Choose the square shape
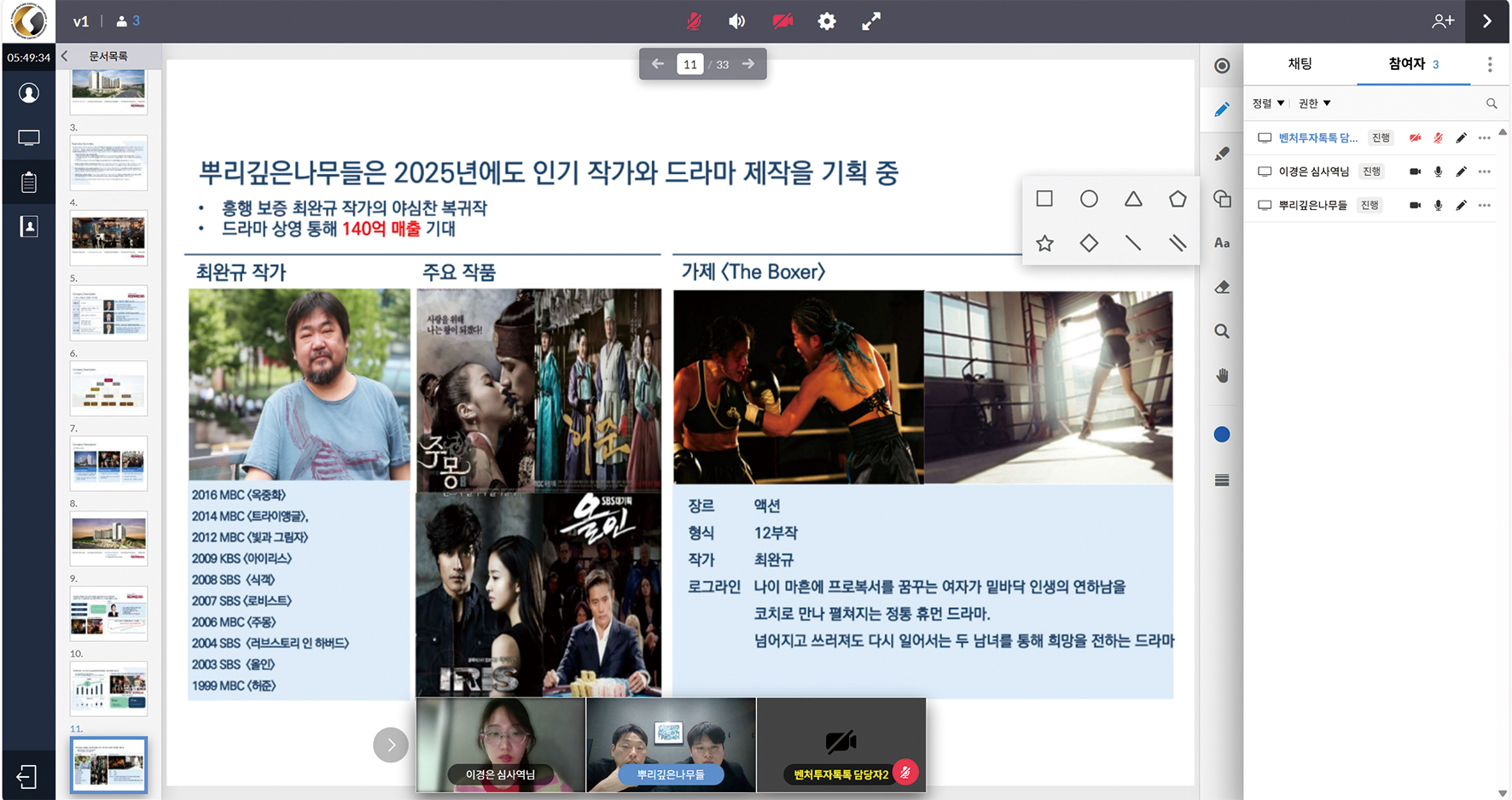The height and width of the screenshot is (800, 1512). coord(1044,199)
